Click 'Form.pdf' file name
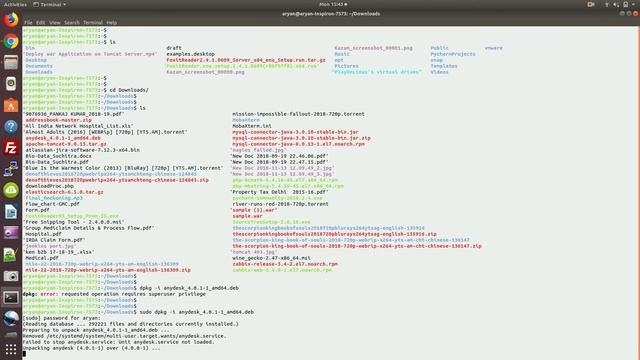640x360 pixels. 37,210
